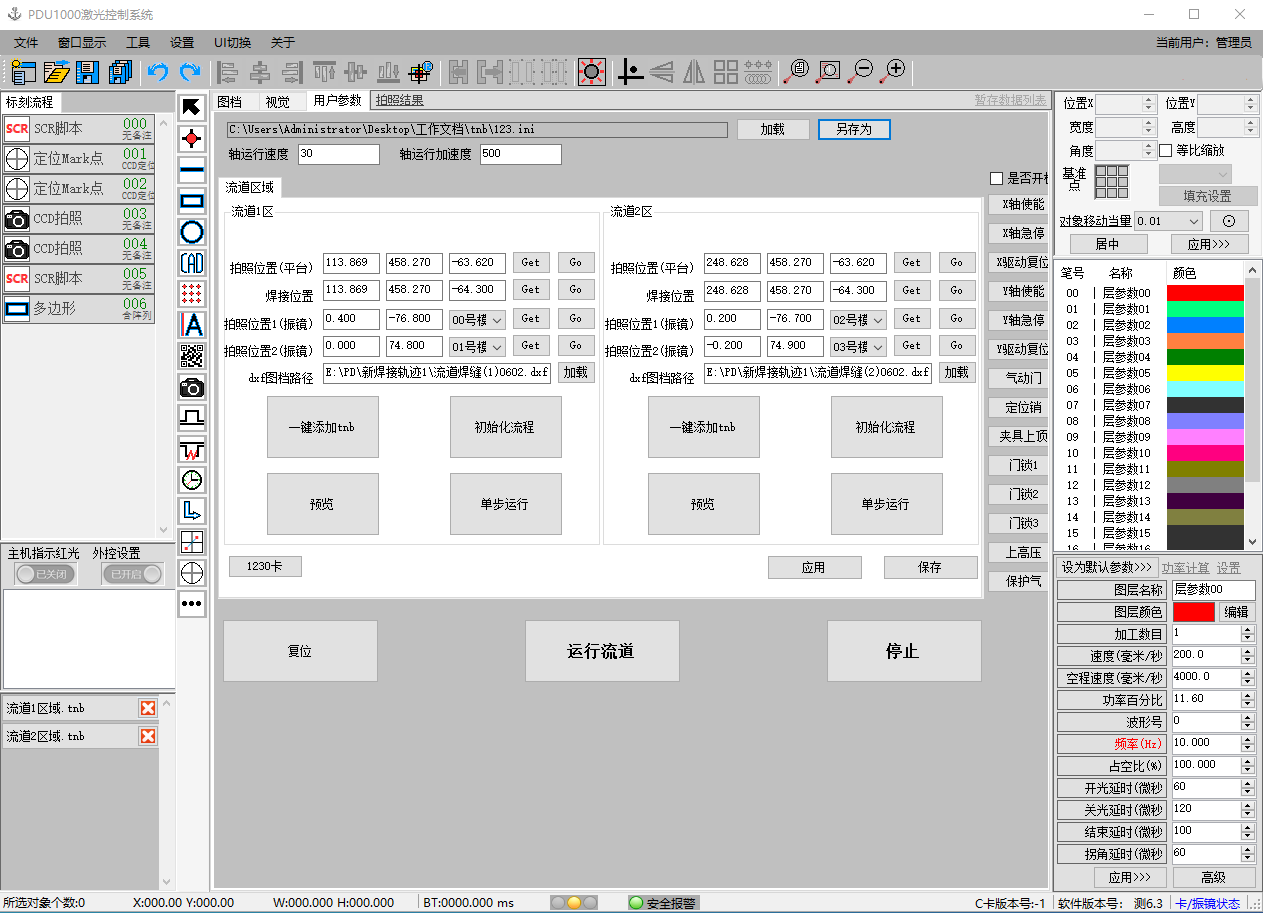Click the undo arrow icon
This screenshot has height=913, width=1263.
pyautogui.click(x=157, y=72)
